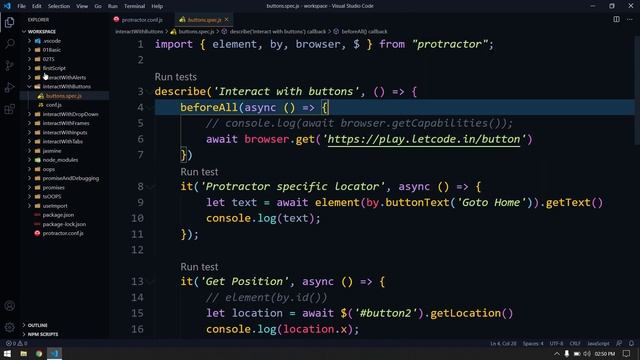The width and height of the screenshot is (640, 360).
Task: Click Run tests above describe block
Action: coord(176,77)
